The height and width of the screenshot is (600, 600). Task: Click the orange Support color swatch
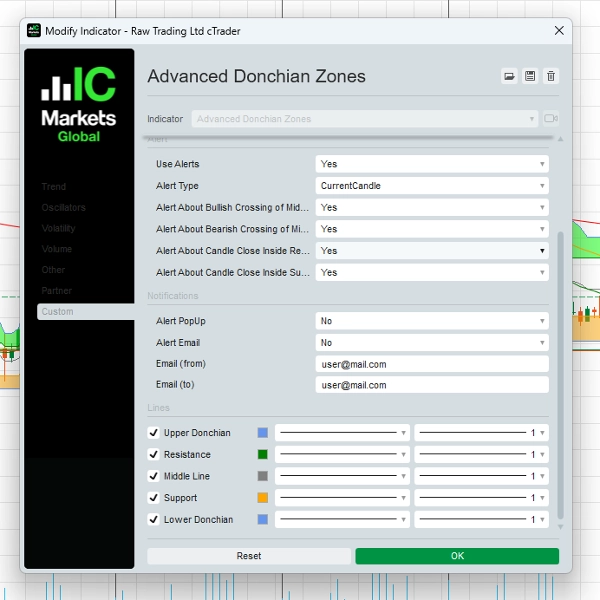click(263, 498)
